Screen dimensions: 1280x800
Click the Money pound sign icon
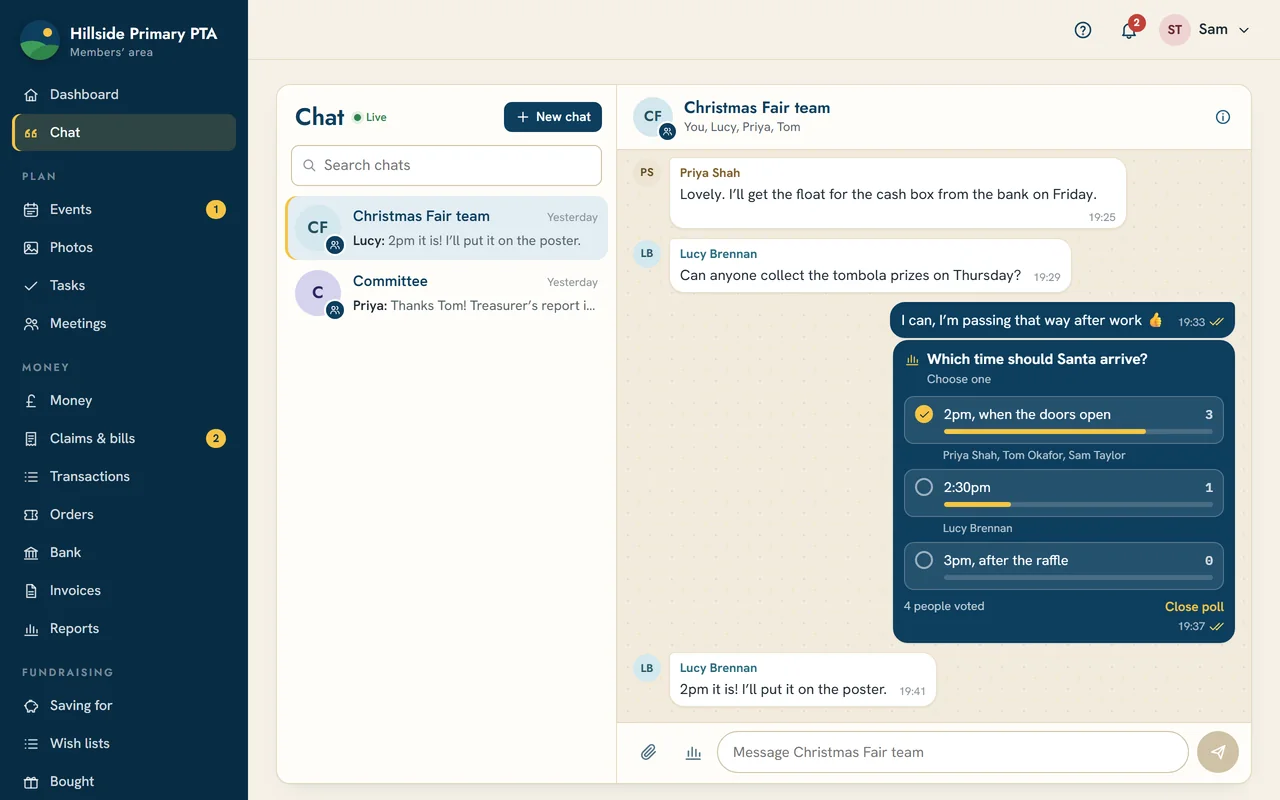click(x=31, y=400)
